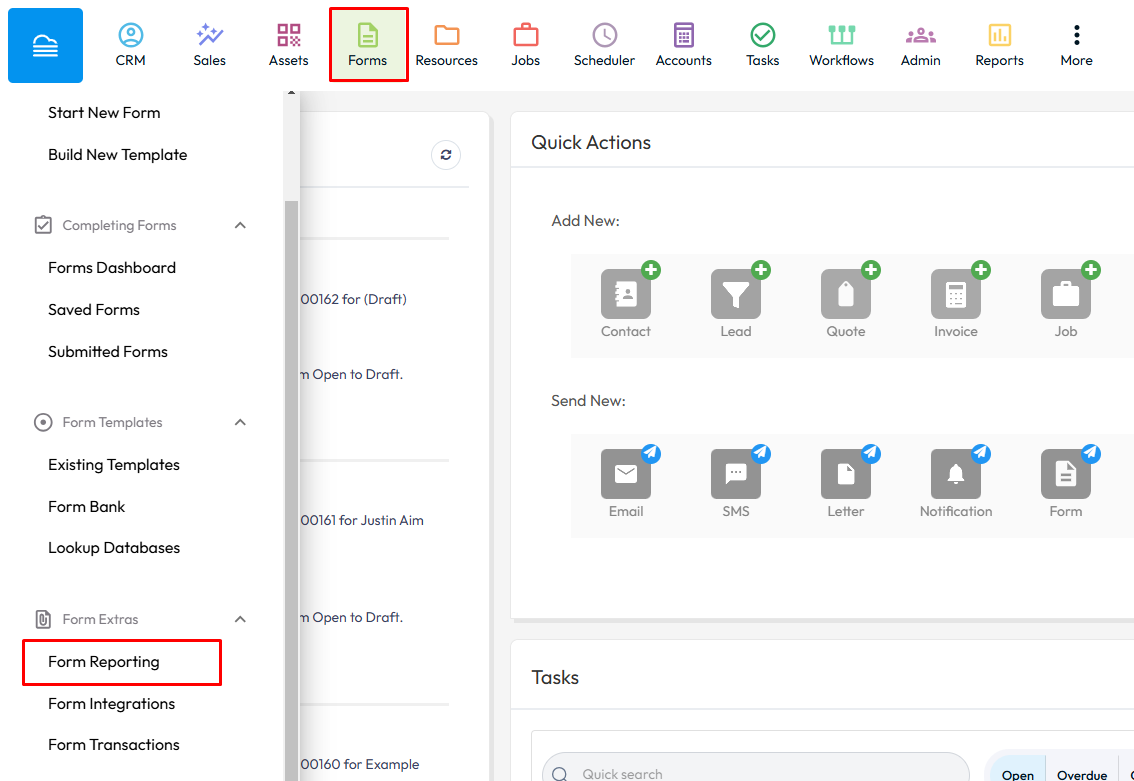The width and height of the screenshot is (1134, 781).
Task: Go to the Admin module
Action: coord(921,46)
